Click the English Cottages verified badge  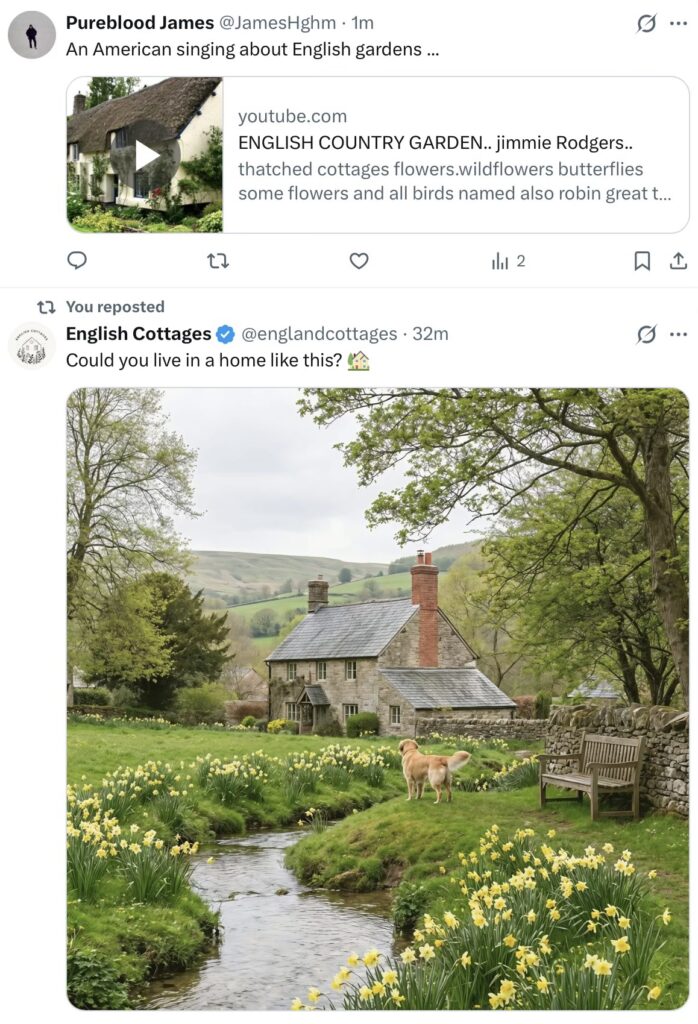coord(226,334)
